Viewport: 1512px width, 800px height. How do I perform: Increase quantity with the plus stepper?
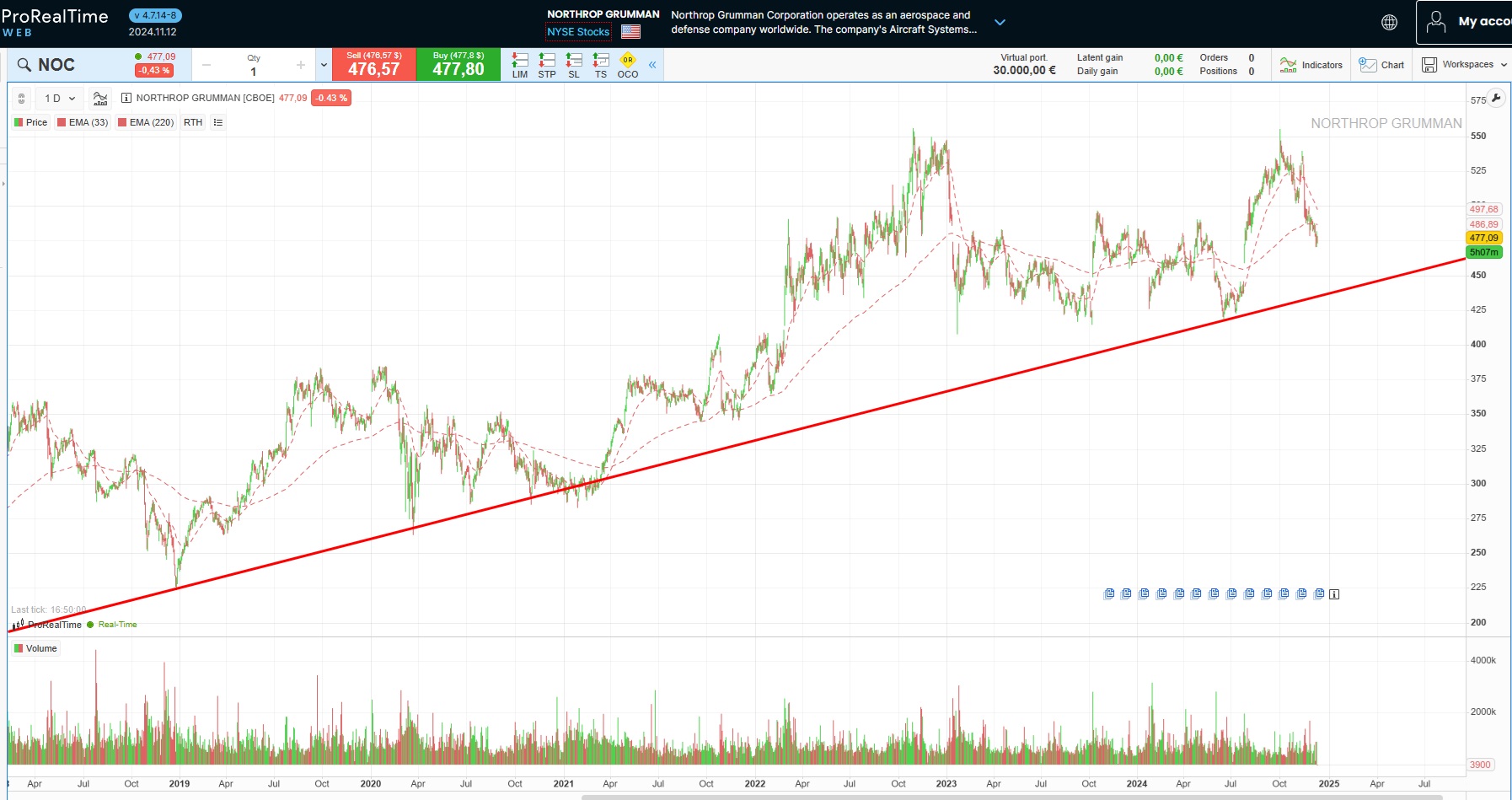(x=300, y=64)
